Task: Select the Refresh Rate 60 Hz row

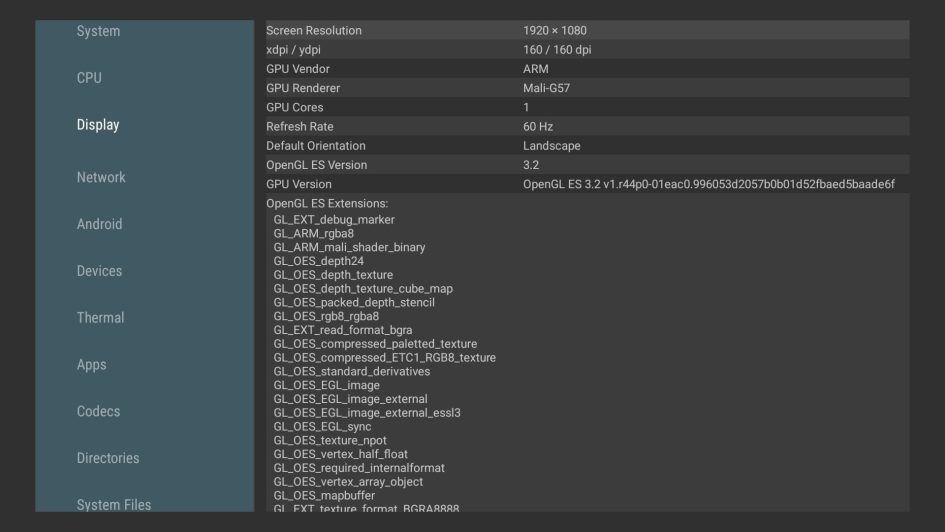Action: tap(588, 127)
